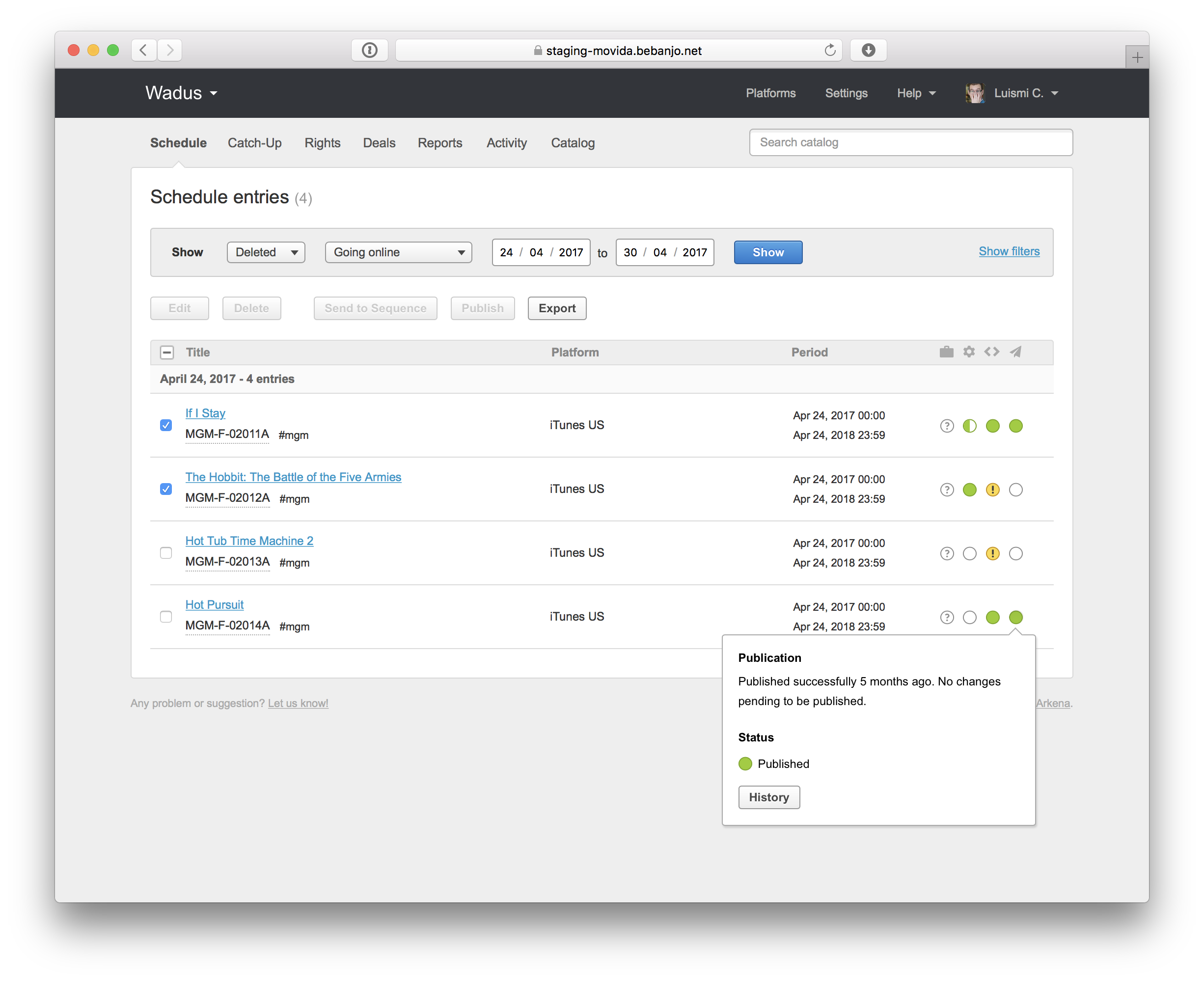Screen dimensions: 1204x981
Task: Click the Show filters link
Action: click(x=1009, y=251)
